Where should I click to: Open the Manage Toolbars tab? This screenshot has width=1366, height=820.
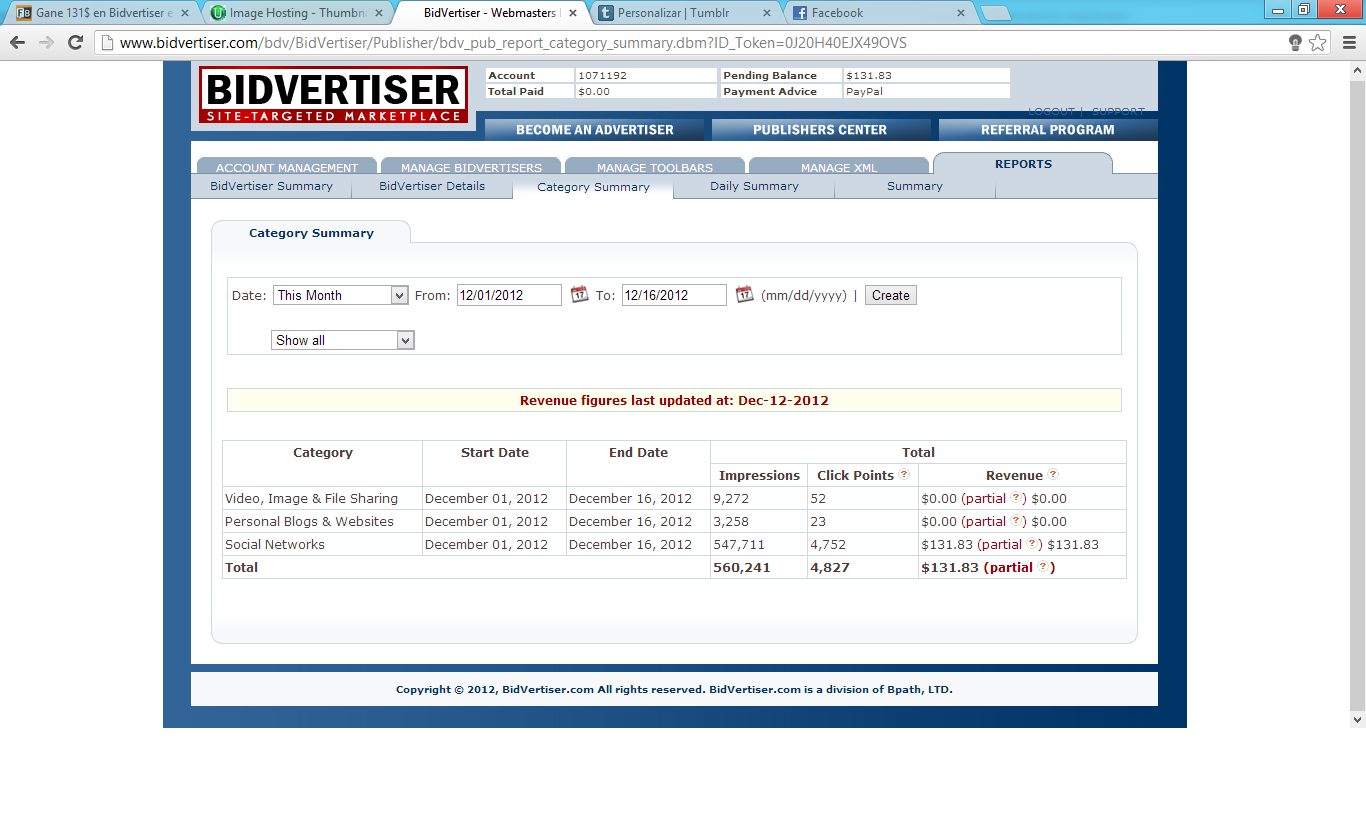tap(655, 167)
